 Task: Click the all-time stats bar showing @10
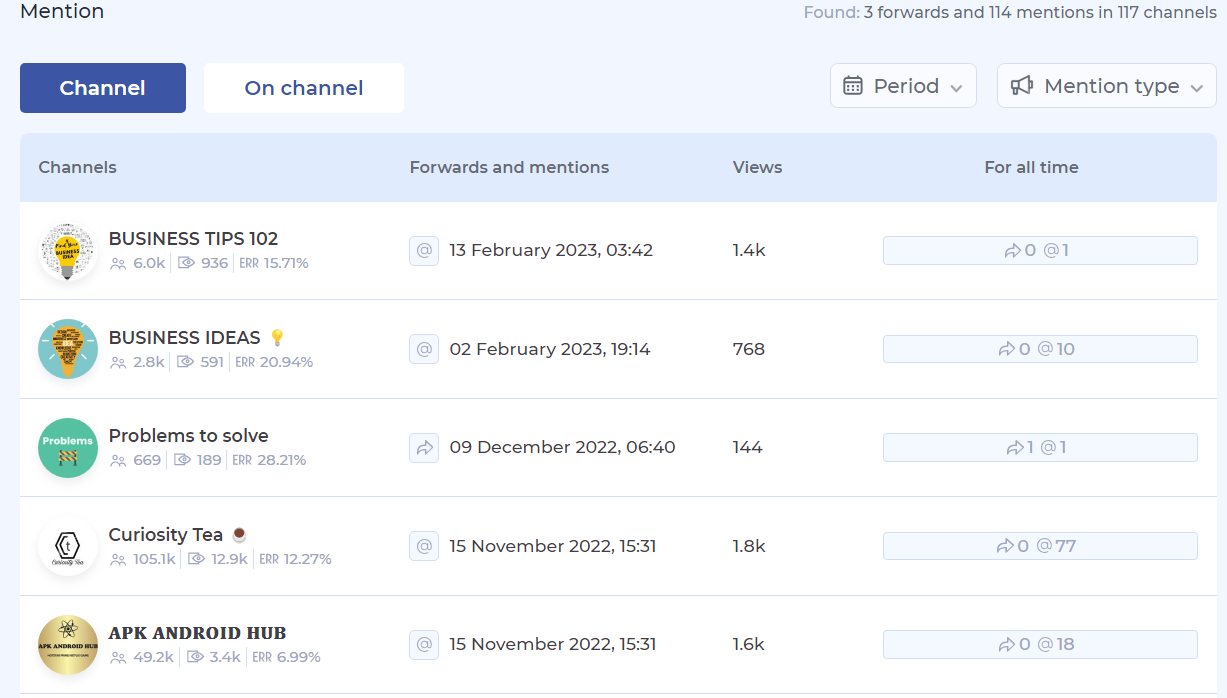pyautogui.click(x=1040, y=349)
